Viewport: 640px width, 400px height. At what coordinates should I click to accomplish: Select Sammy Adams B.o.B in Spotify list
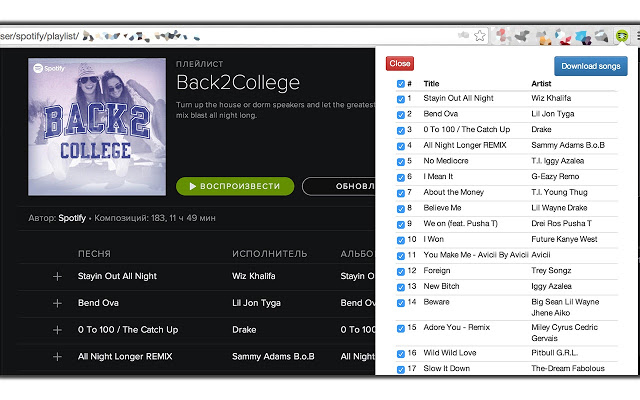[x=273, y=357]
